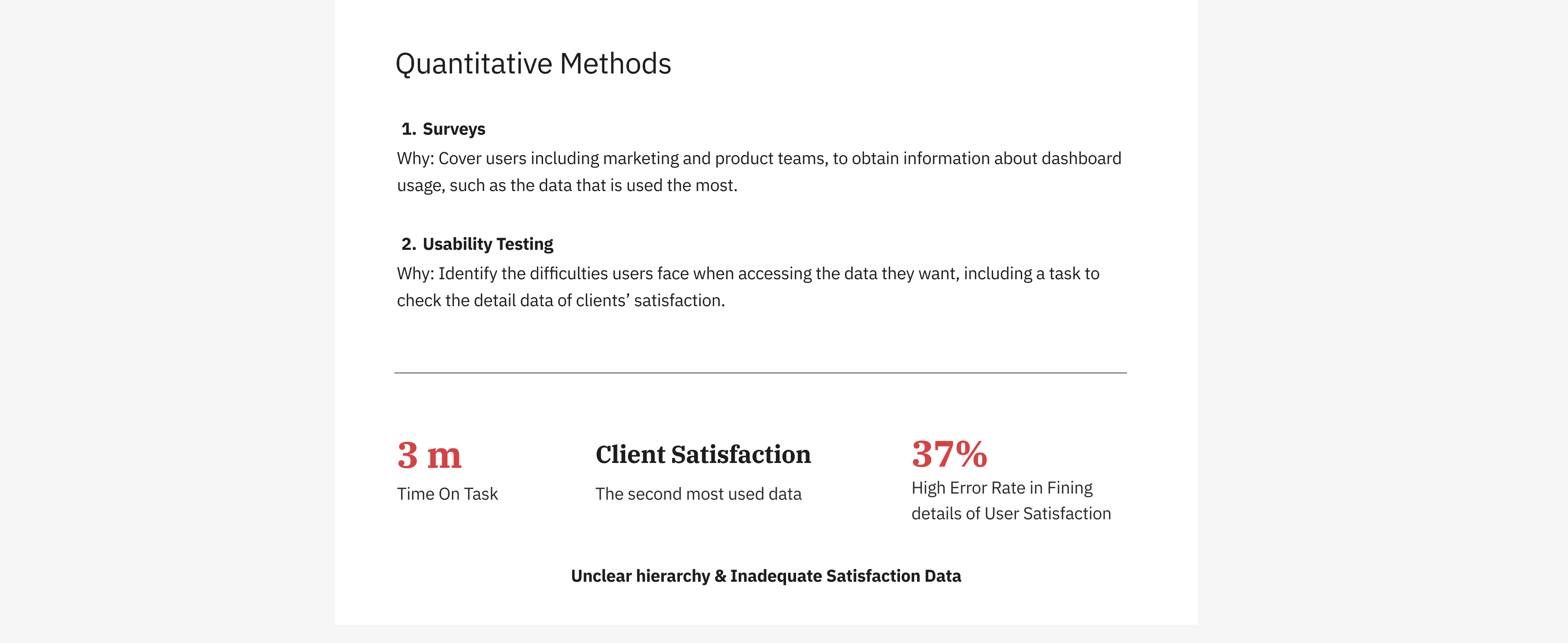This screenshot has width=1568, height=643.
Task: Click 'details of User Satisfaction' line
Action: [x=1011, y=514]
